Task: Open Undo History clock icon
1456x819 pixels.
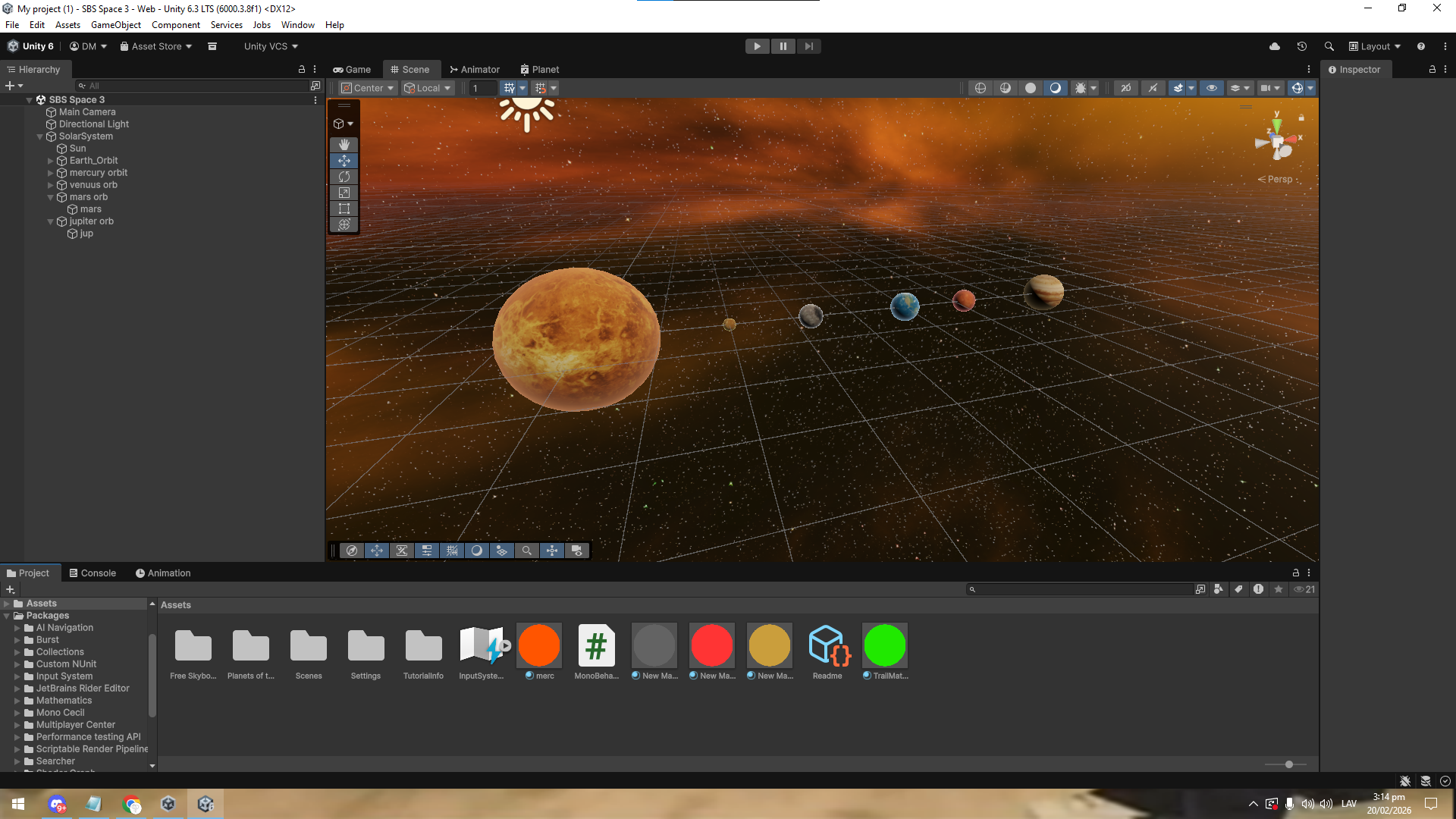Action: point(1302,46)
